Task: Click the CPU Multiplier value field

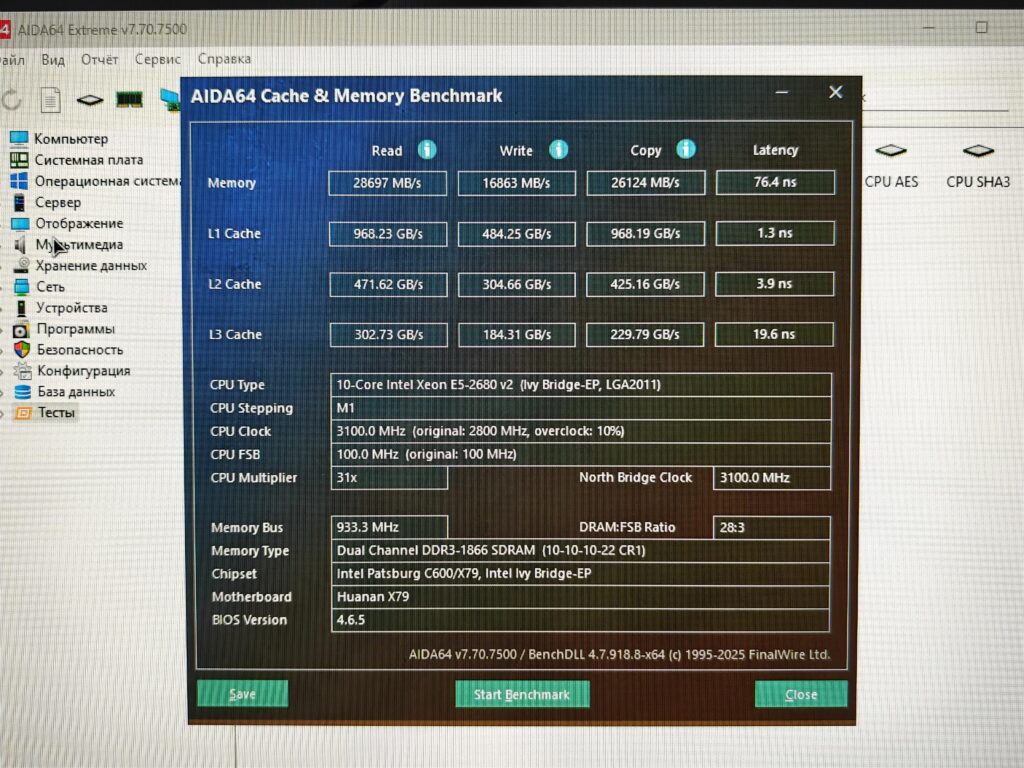Action: pyautogui.click(x=388, y=478)
